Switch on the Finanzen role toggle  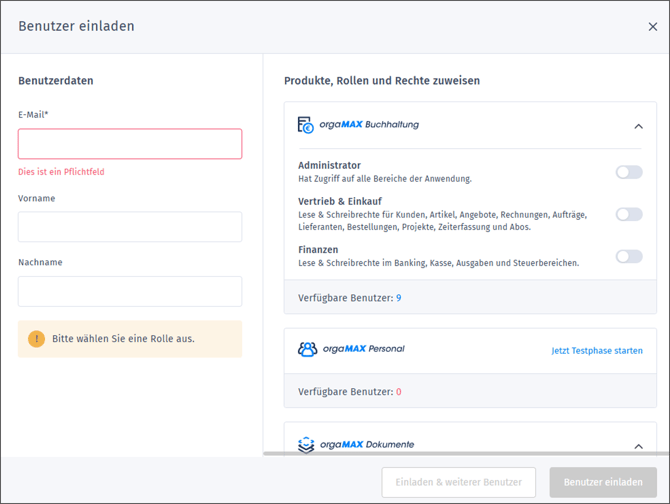click(629, 256)
